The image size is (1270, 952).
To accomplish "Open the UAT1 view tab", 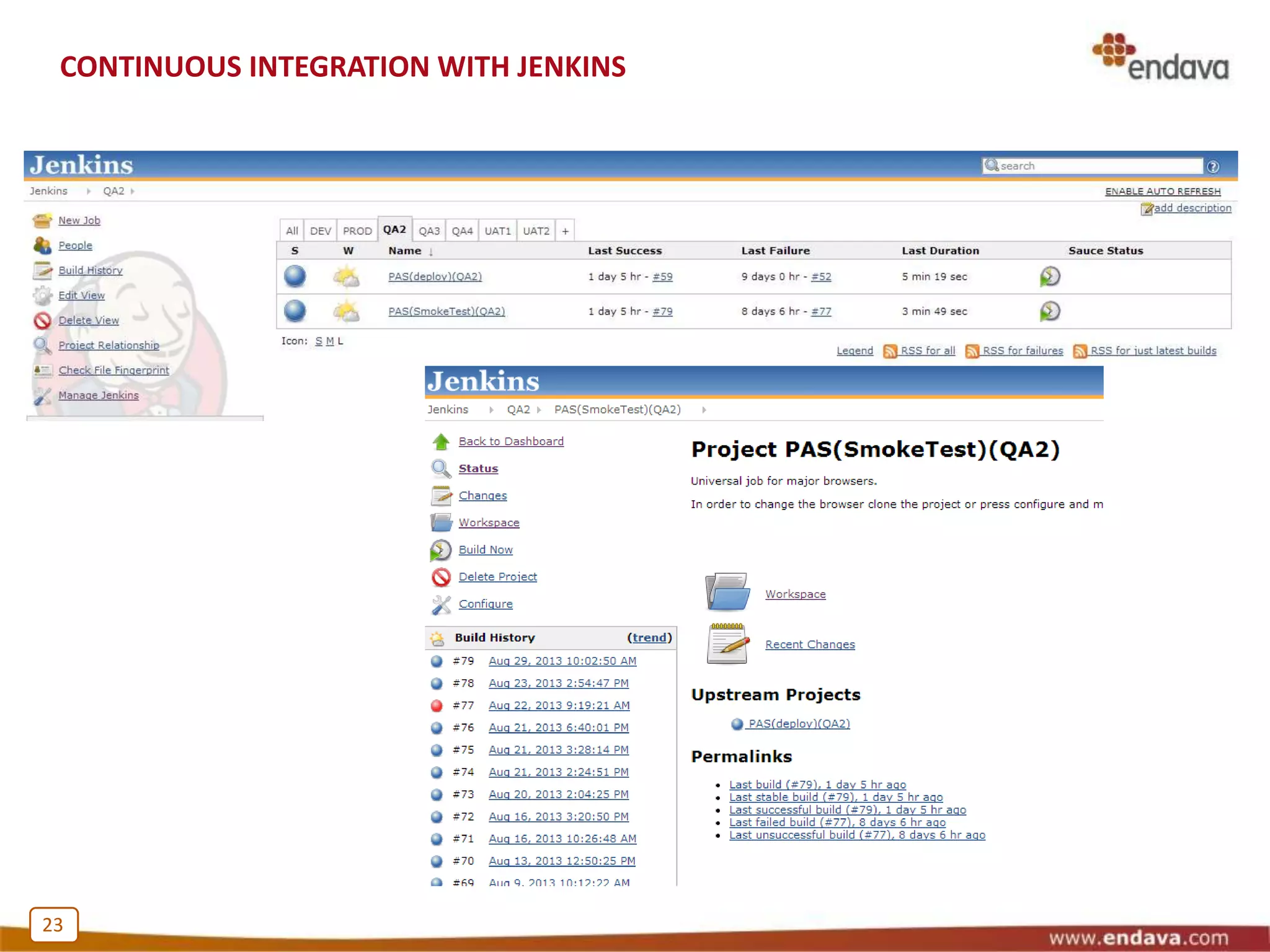I will click(498, 231).
